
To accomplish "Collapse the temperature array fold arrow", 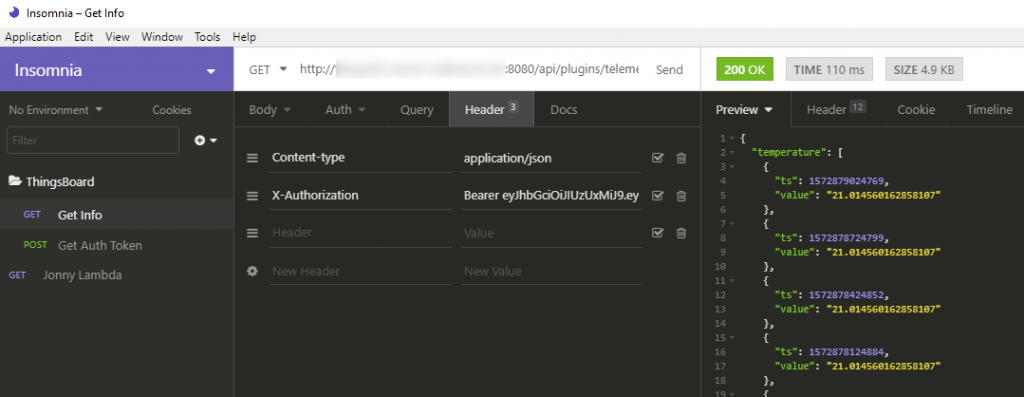I will coord(733,153).
